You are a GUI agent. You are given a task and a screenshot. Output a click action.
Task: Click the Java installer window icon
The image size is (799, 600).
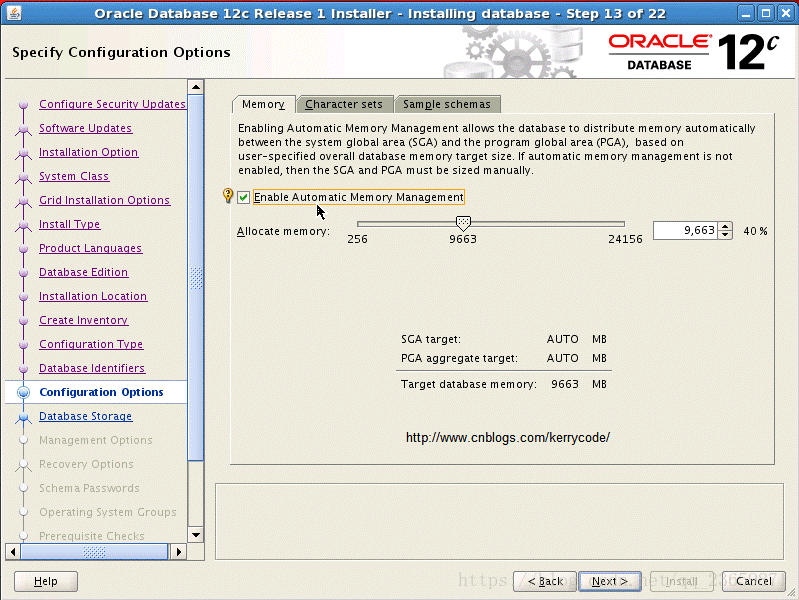[14, 13]
